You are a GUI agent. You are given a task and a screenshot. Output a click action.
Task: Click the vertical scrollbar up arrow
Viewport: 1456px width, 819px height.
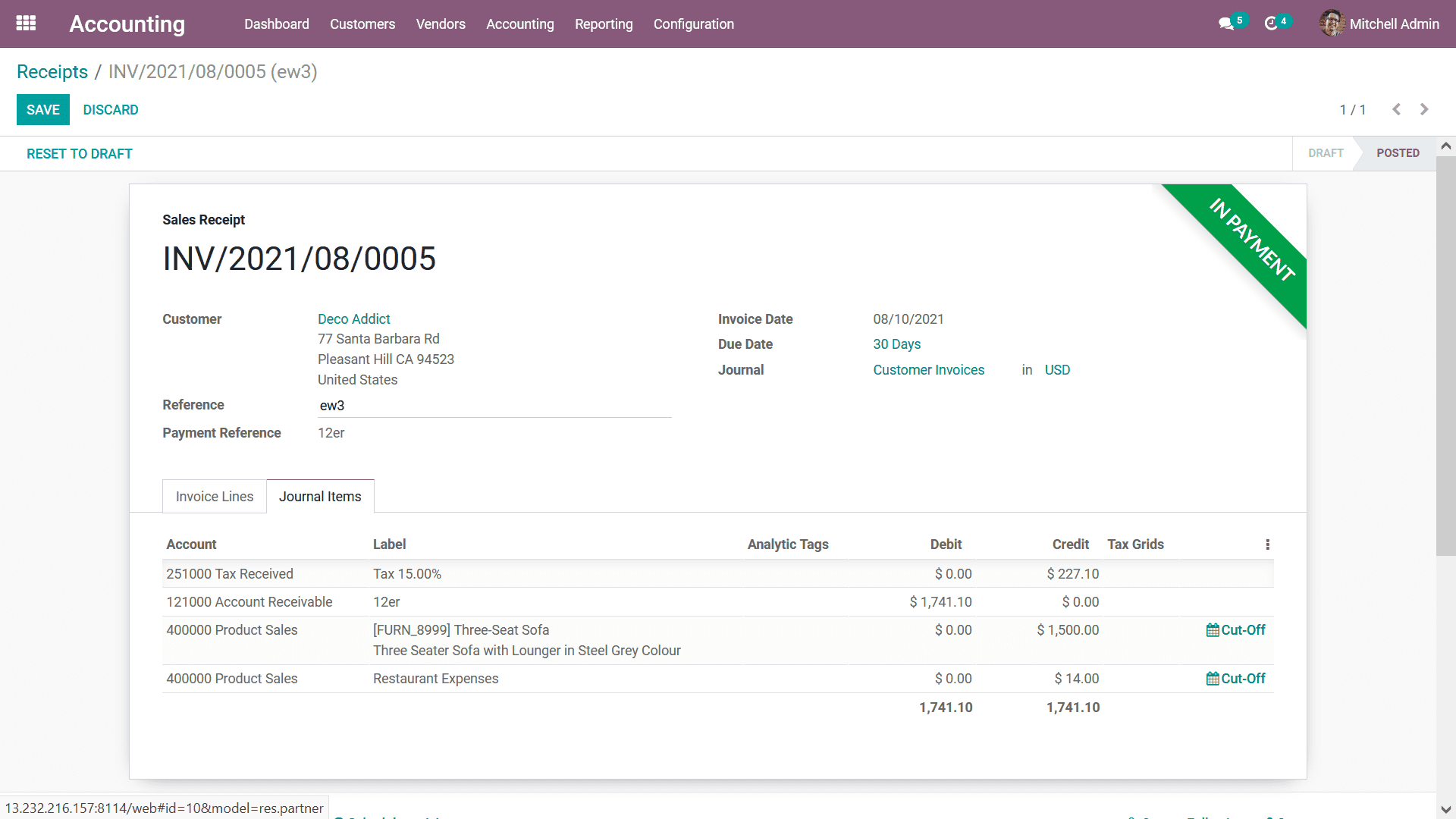pos(1445,146)
